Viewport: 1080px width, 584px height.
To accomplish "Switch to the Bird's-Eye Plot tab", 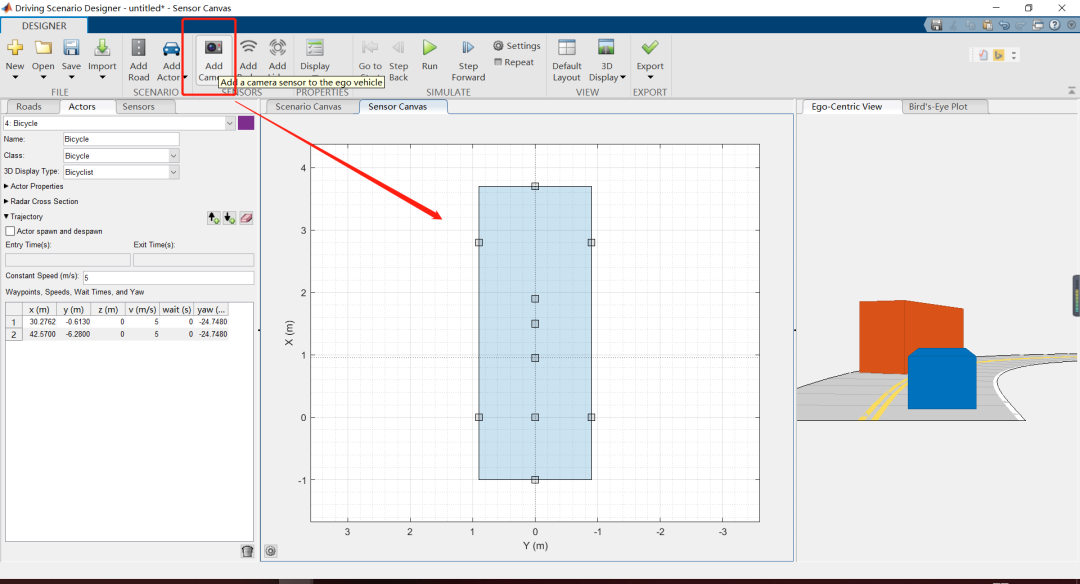I will pyautogui.click(x=938, y=107).
